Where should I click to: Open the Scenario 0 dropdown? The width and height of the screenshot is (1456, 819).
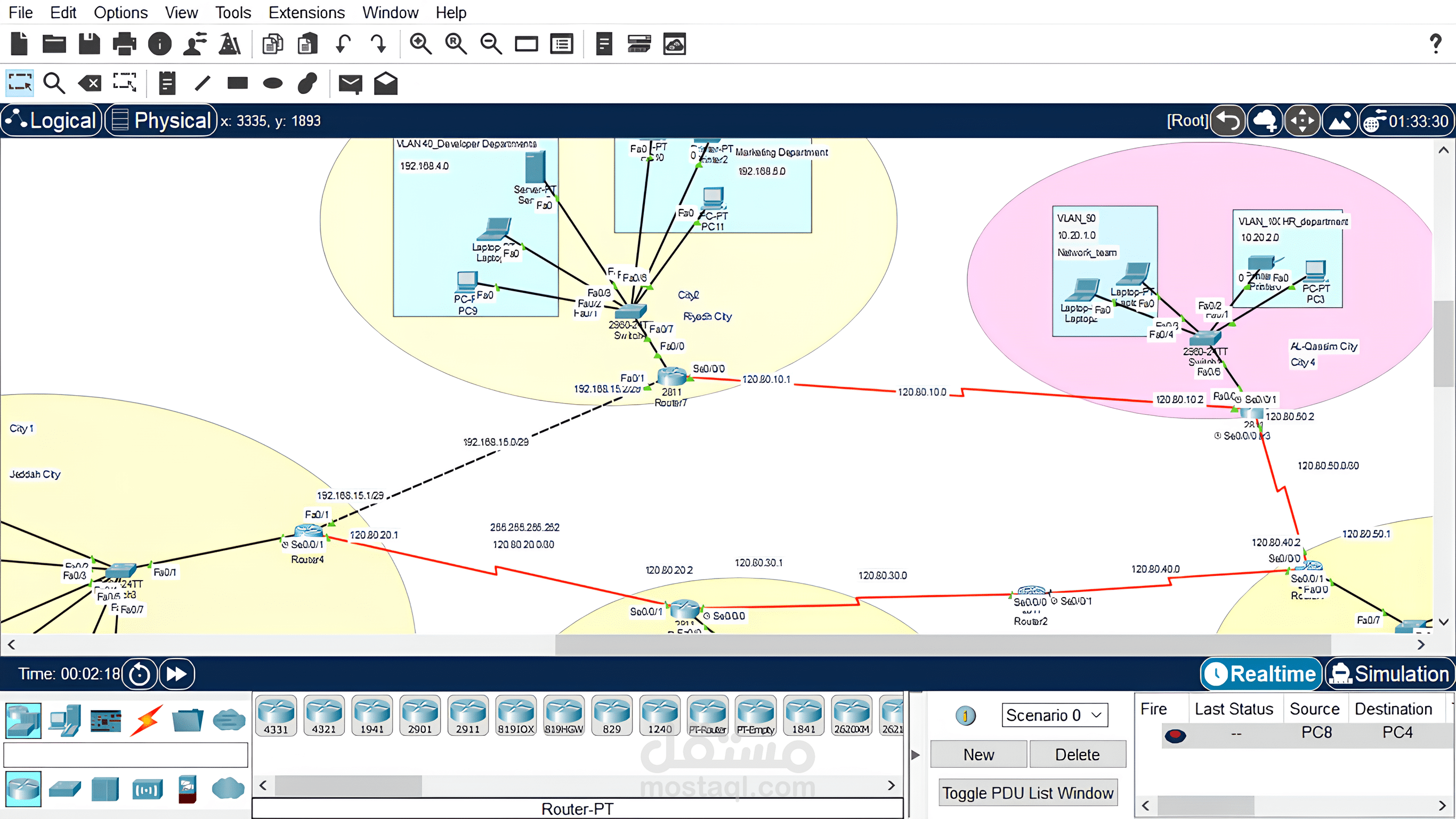point(1054,715)
